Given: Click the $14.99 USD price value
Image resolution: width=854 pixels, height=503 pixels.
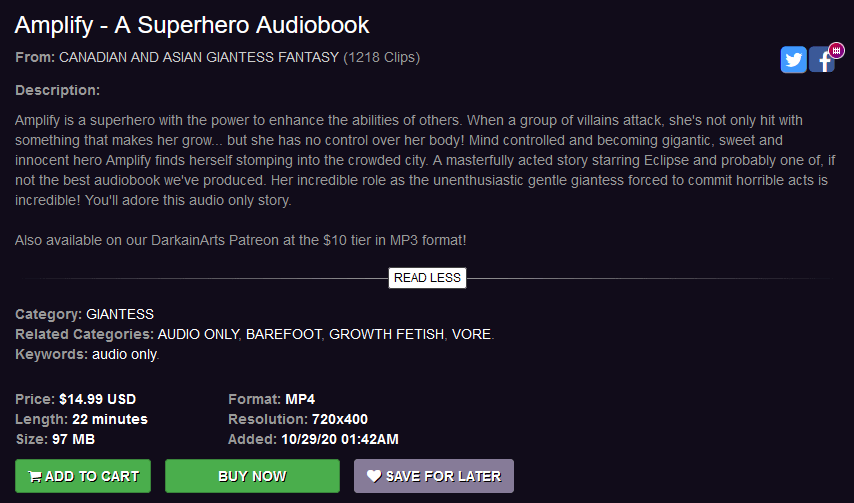Looking at the screenshot, I should coord(97,399).
